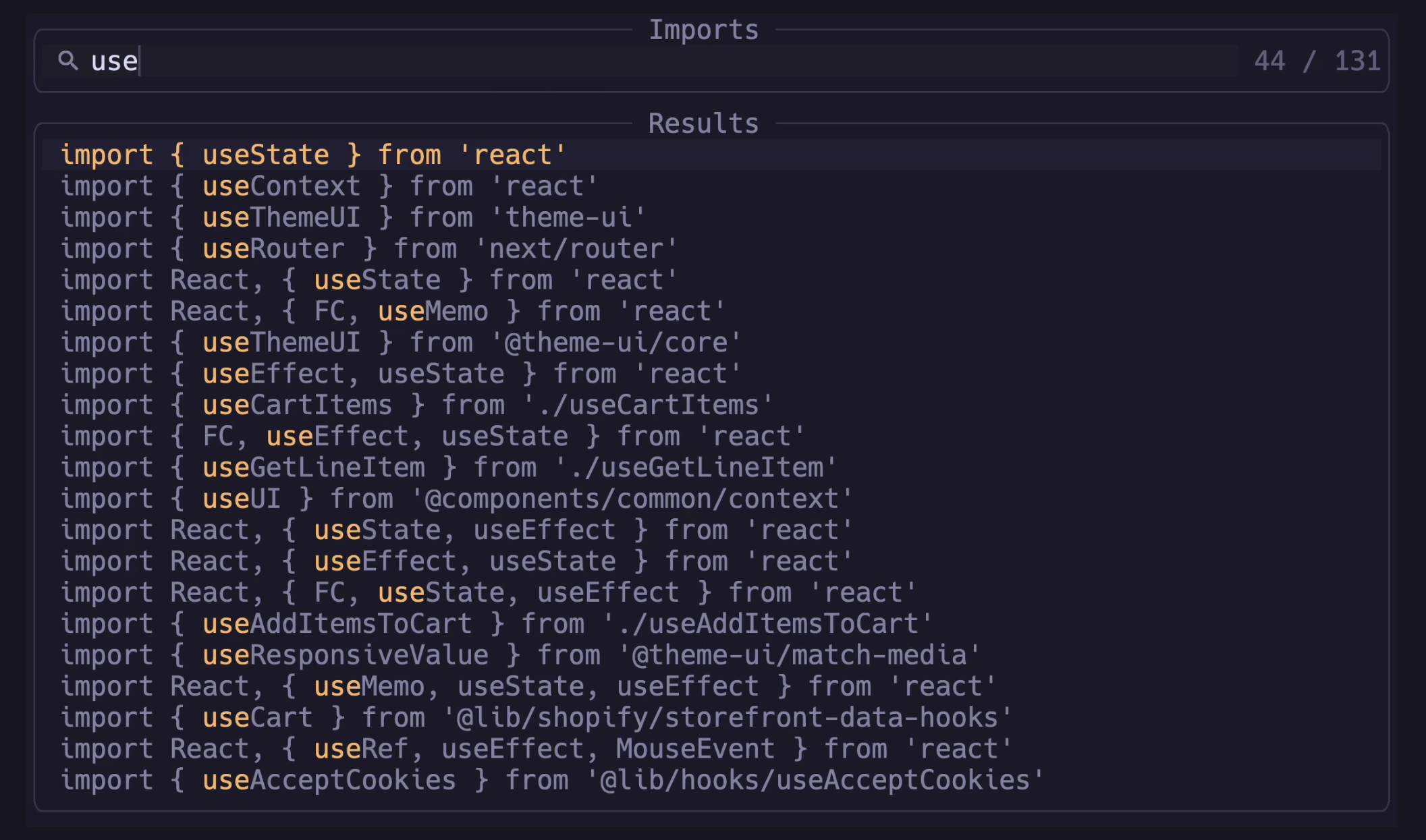This screenshot has height=840, width=1426.
Task: Choose useUI from '@components/common/context' result
Action: (711, 499)
